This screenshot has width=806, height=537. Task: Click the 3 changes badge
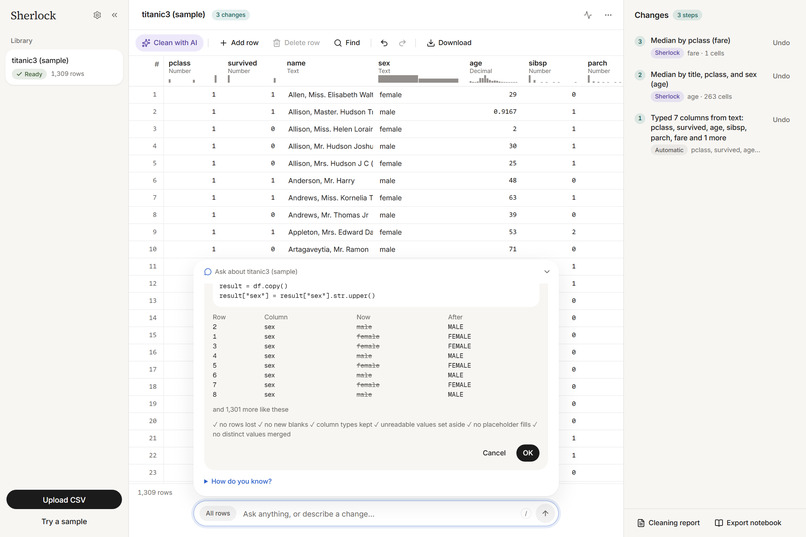tap(230, 15)
